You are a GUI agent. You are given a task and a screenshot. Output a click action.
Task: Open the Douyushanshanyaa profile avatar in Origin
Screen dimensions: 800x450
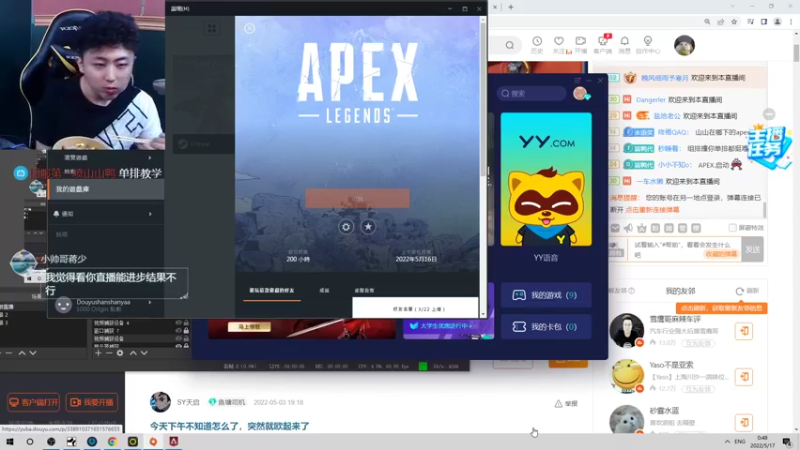click(x=63, y=305)
